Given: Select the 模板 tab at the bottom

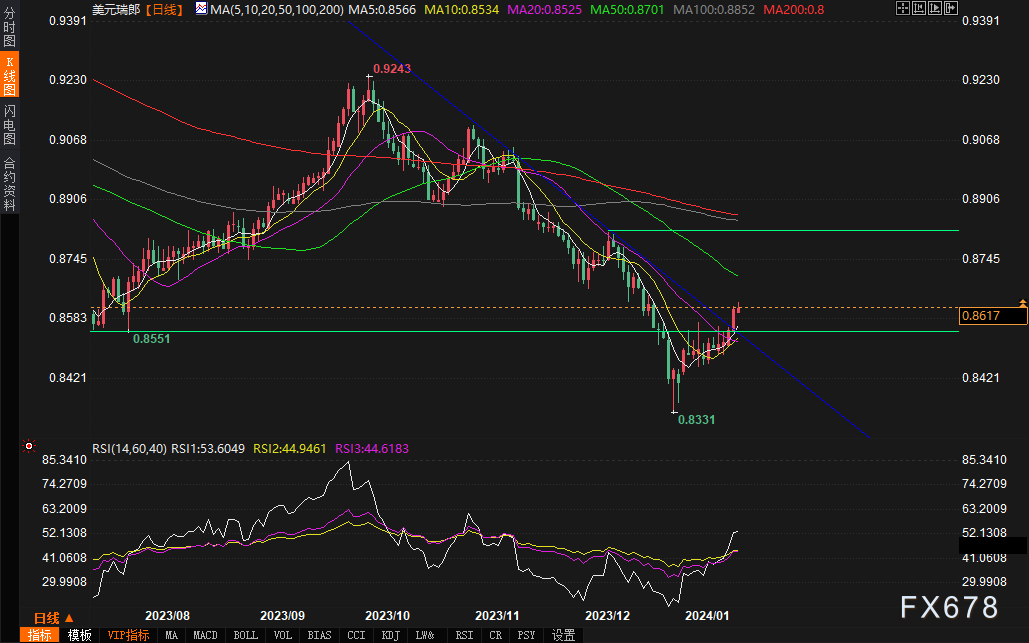Looking at the screenshot, I should click(79, 635).
